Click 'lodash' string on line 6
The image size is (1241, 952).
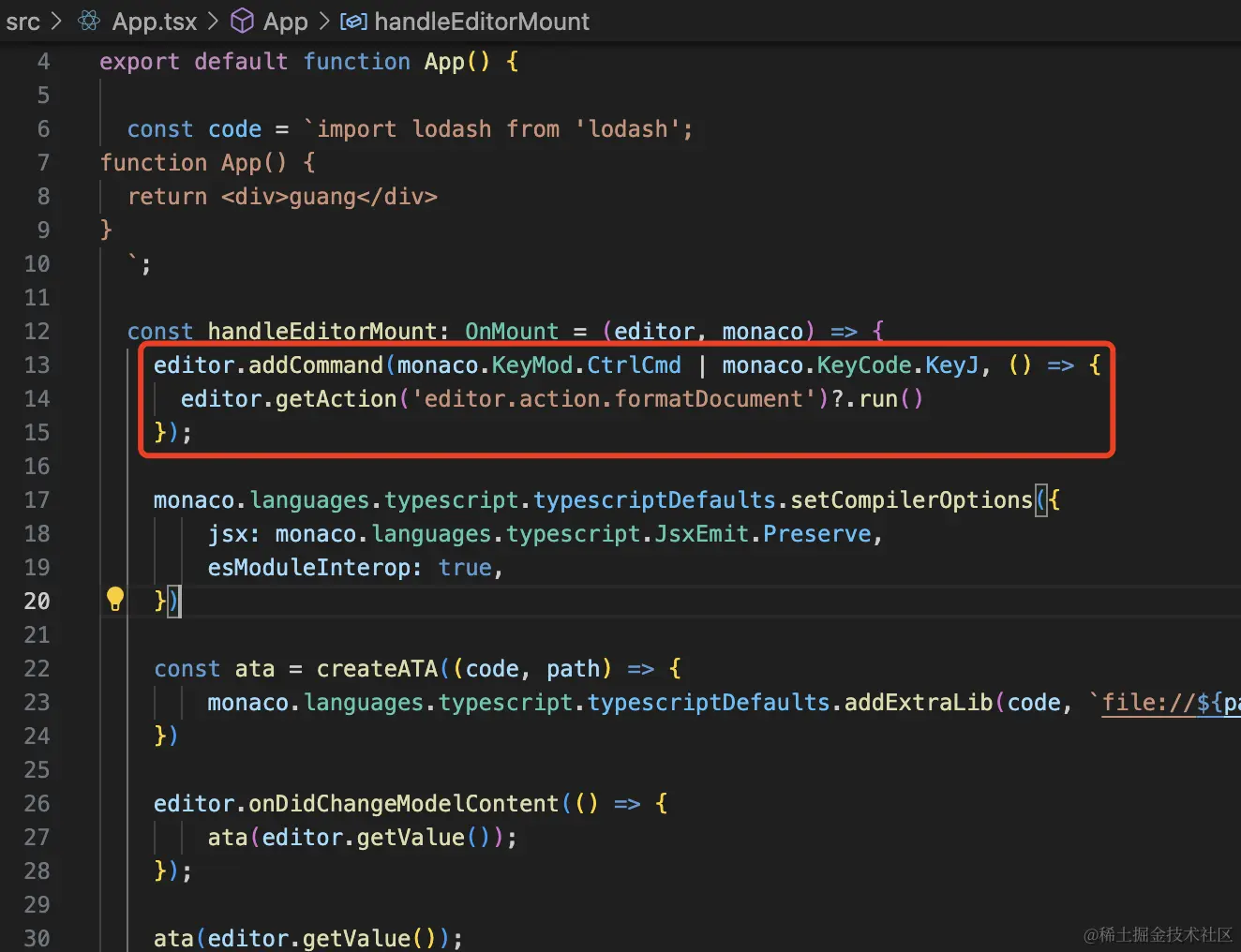pos(627,129)
